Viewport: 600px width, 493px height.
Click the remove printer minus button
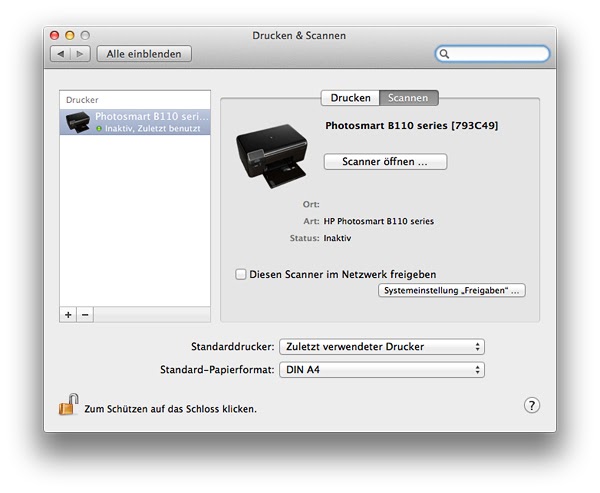85,315
